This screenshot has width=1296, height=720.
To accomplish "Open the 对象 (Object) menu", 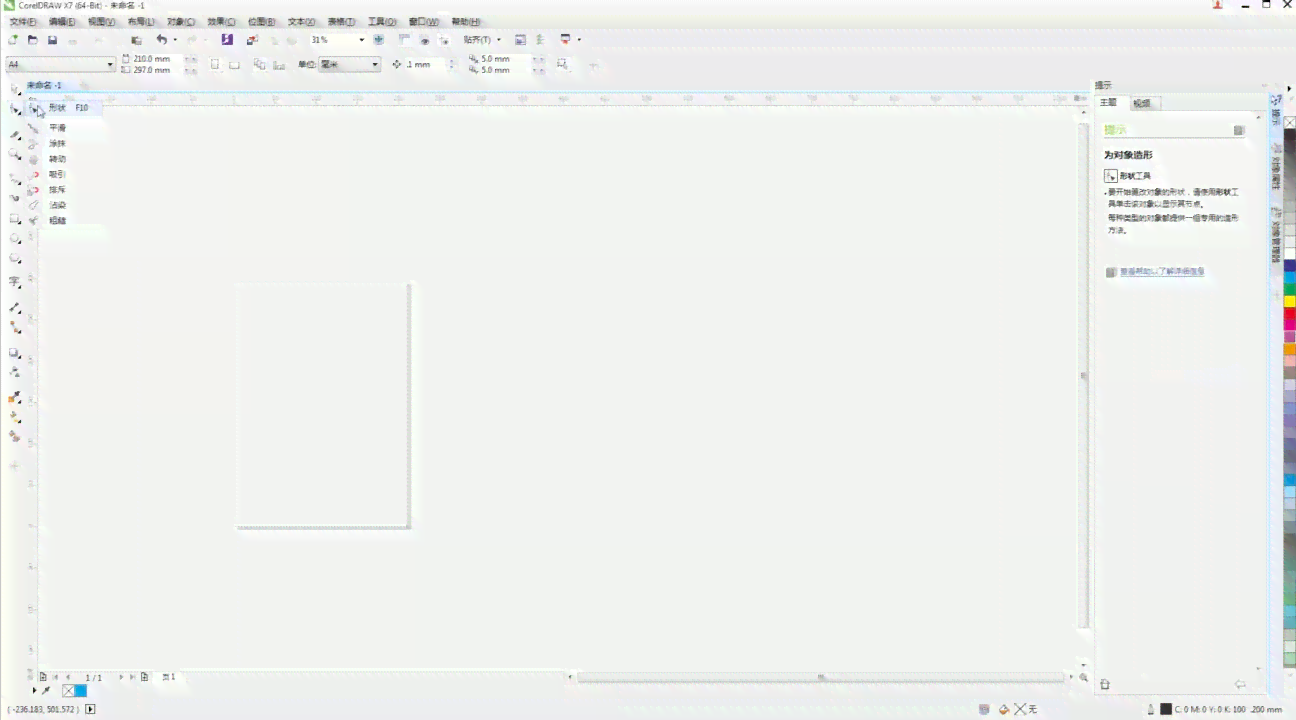I will [x=181, y=21].
